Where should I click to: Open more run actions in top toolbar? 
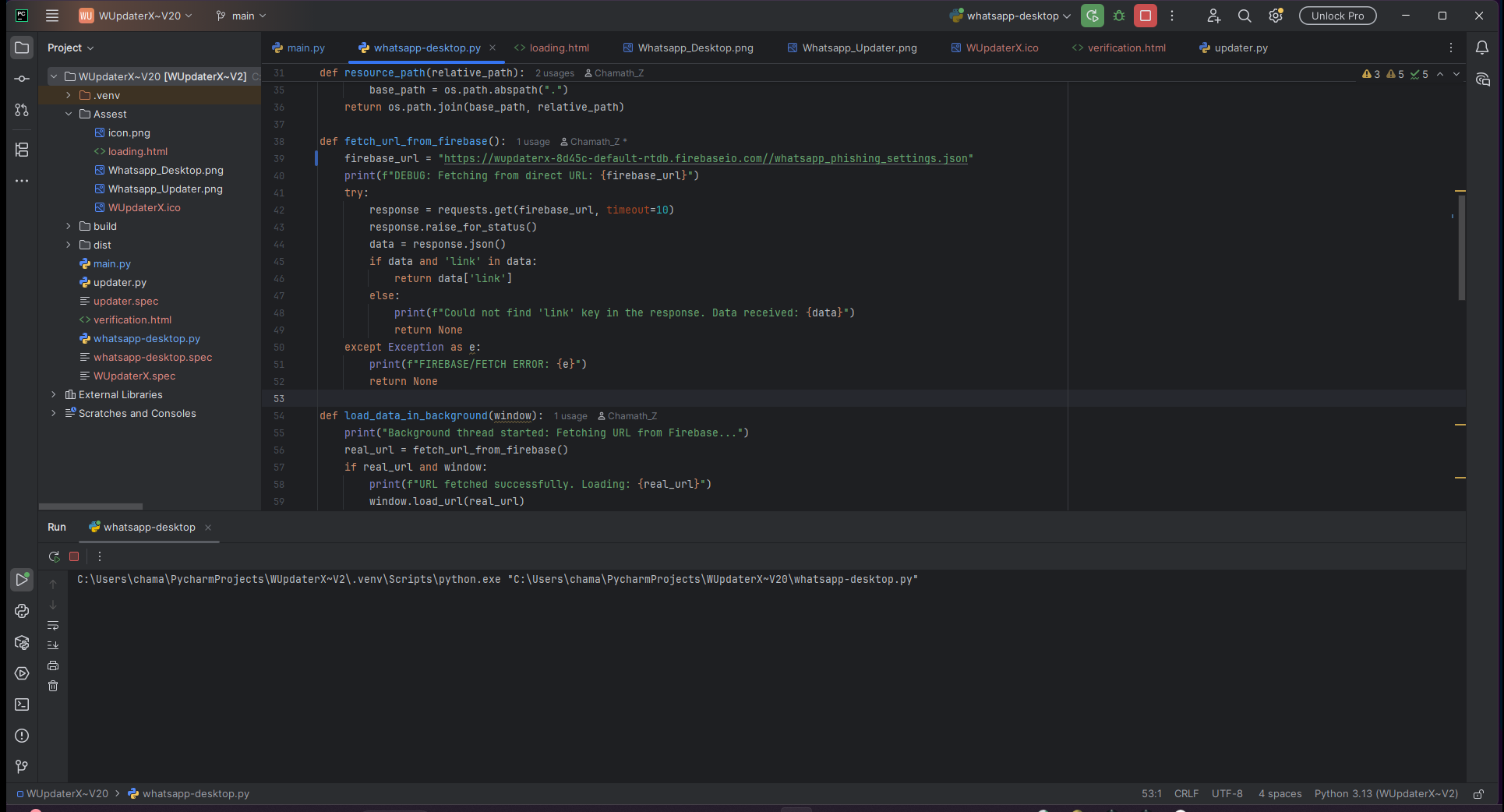click(1172, 16)
